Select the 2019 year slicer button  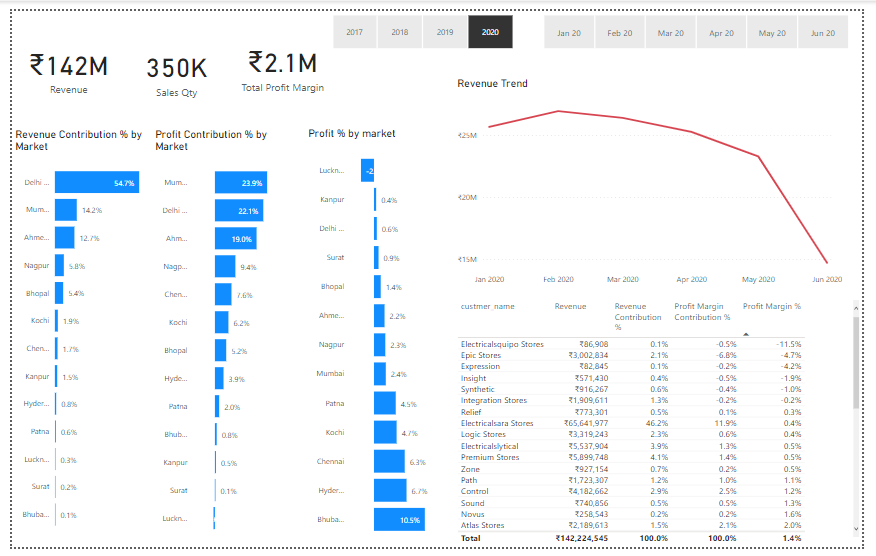(x=445, y=32)
